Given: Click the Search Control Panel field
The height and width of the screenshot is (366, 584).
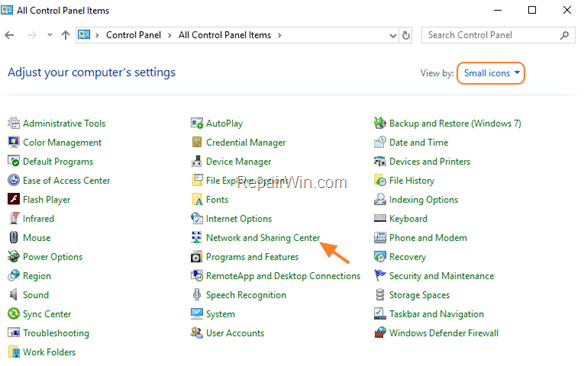Looking at the screenshot, I should pos(498,35).
